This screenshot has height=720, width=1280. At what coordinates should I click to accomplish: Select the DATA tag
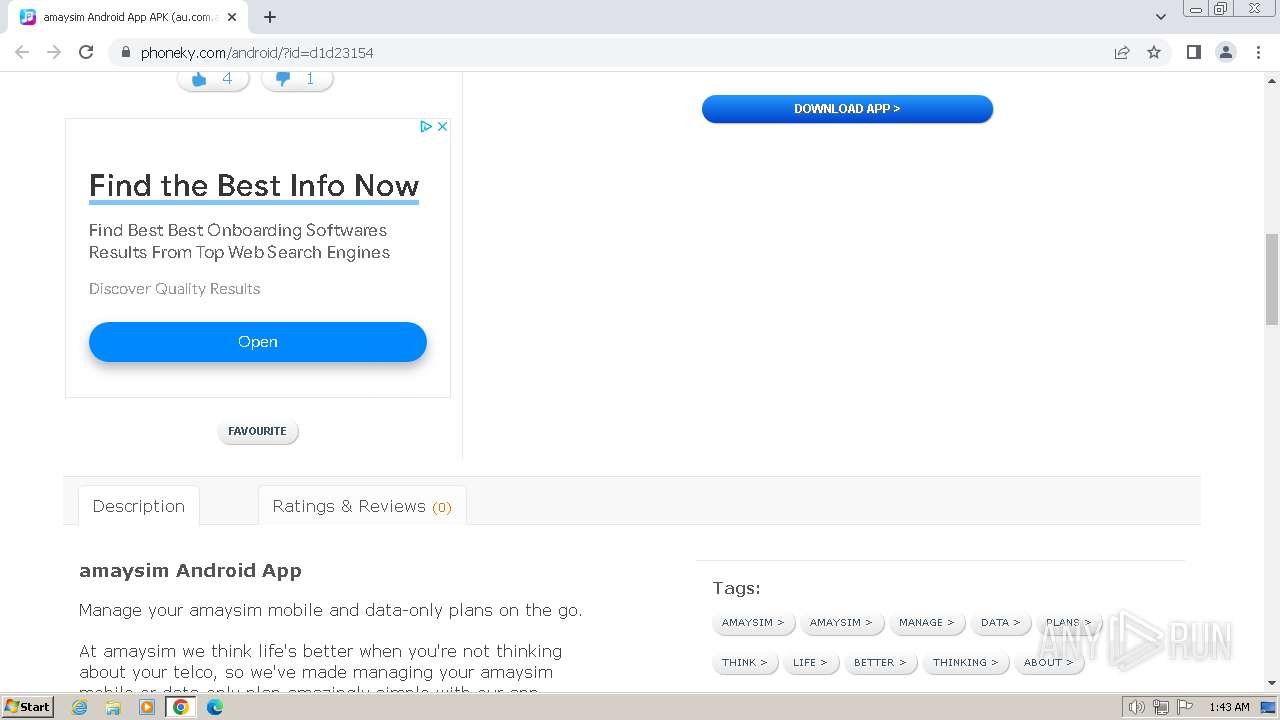(x=1000, y=622)
